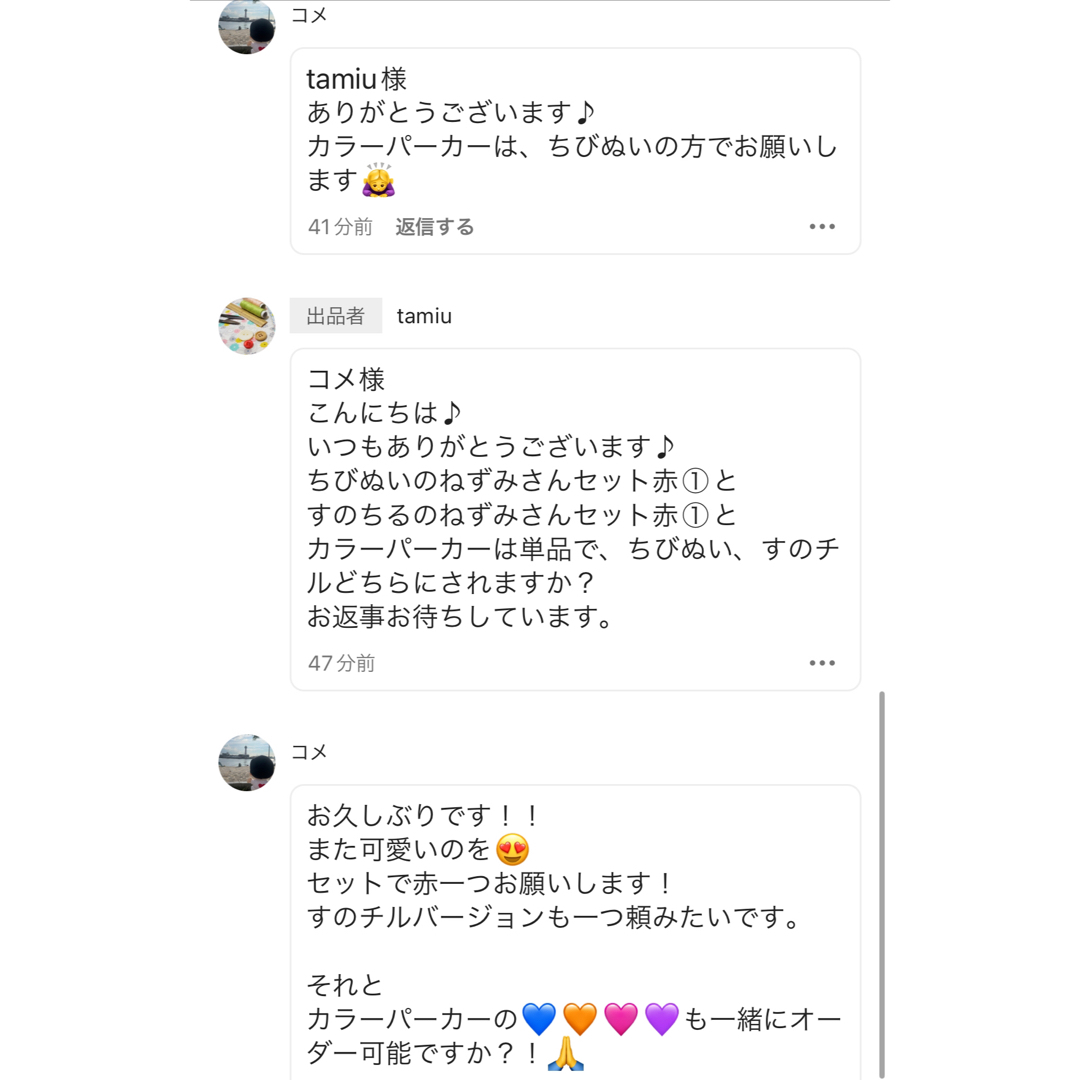Screen dimensions: 1080x1080
Task: Click the purple heart emoji
Action: point(662,1019)
